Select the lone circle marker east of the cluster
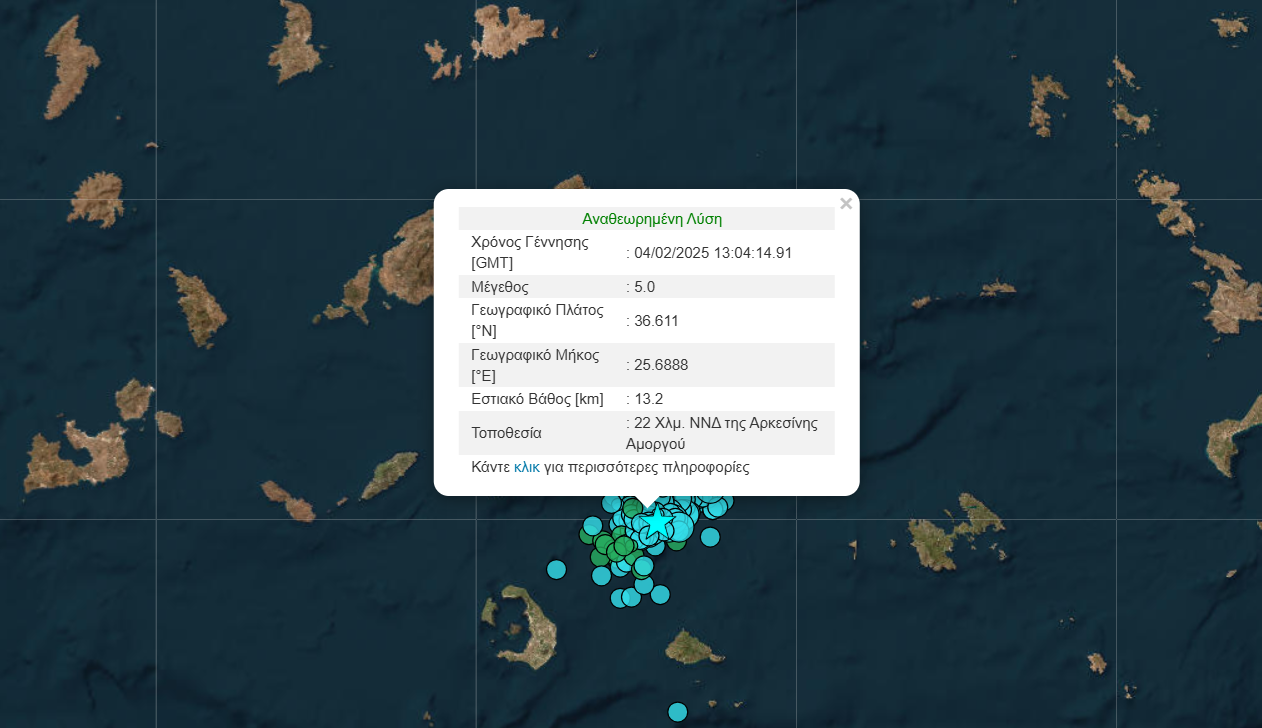The height and width of the screenshot is (728, 1262). click(710, 537)
